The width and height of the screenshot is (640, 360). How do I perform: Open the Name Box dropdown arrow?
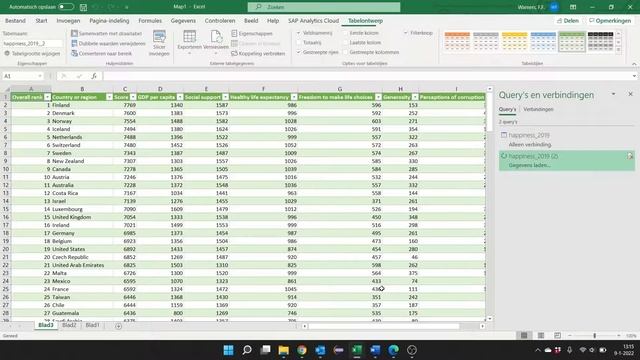point(40,76)
